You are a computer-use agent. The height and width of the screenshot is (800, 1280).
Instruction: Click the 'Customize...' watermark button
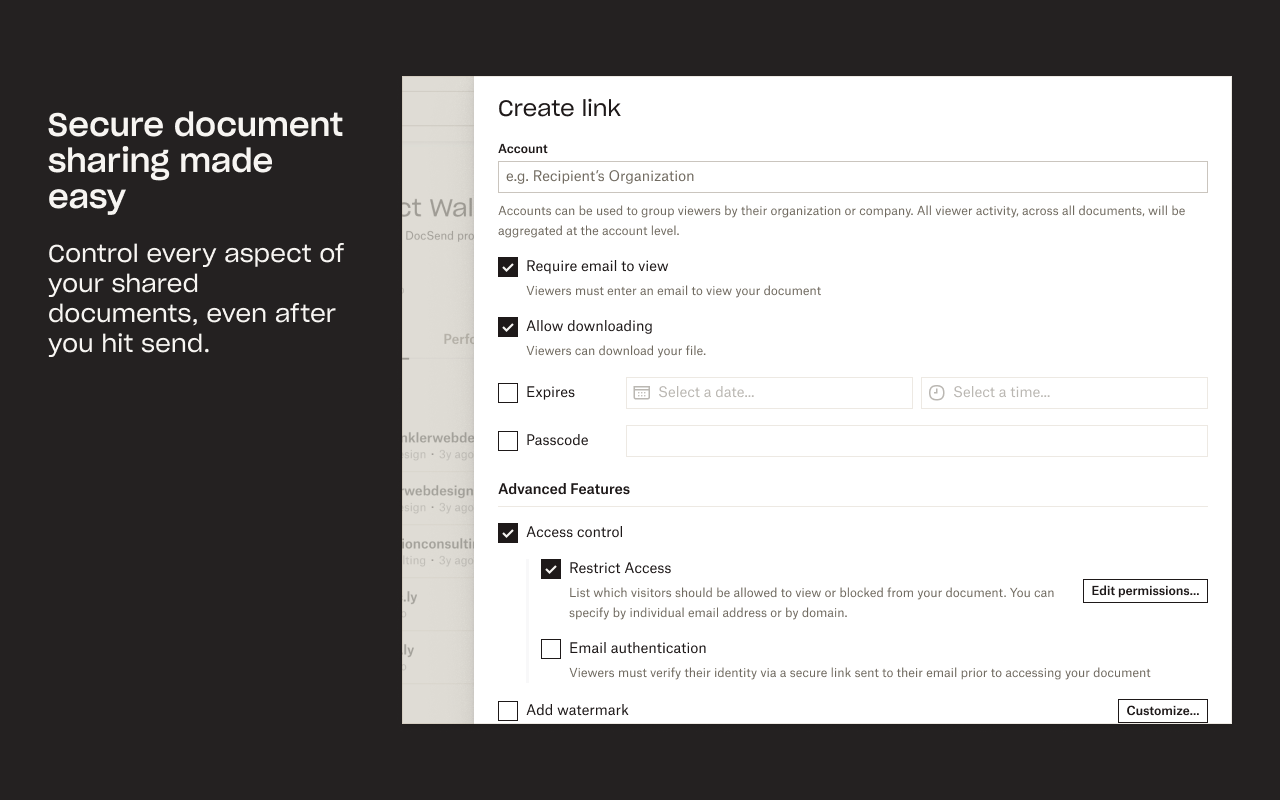click(x=1162, y=711)
